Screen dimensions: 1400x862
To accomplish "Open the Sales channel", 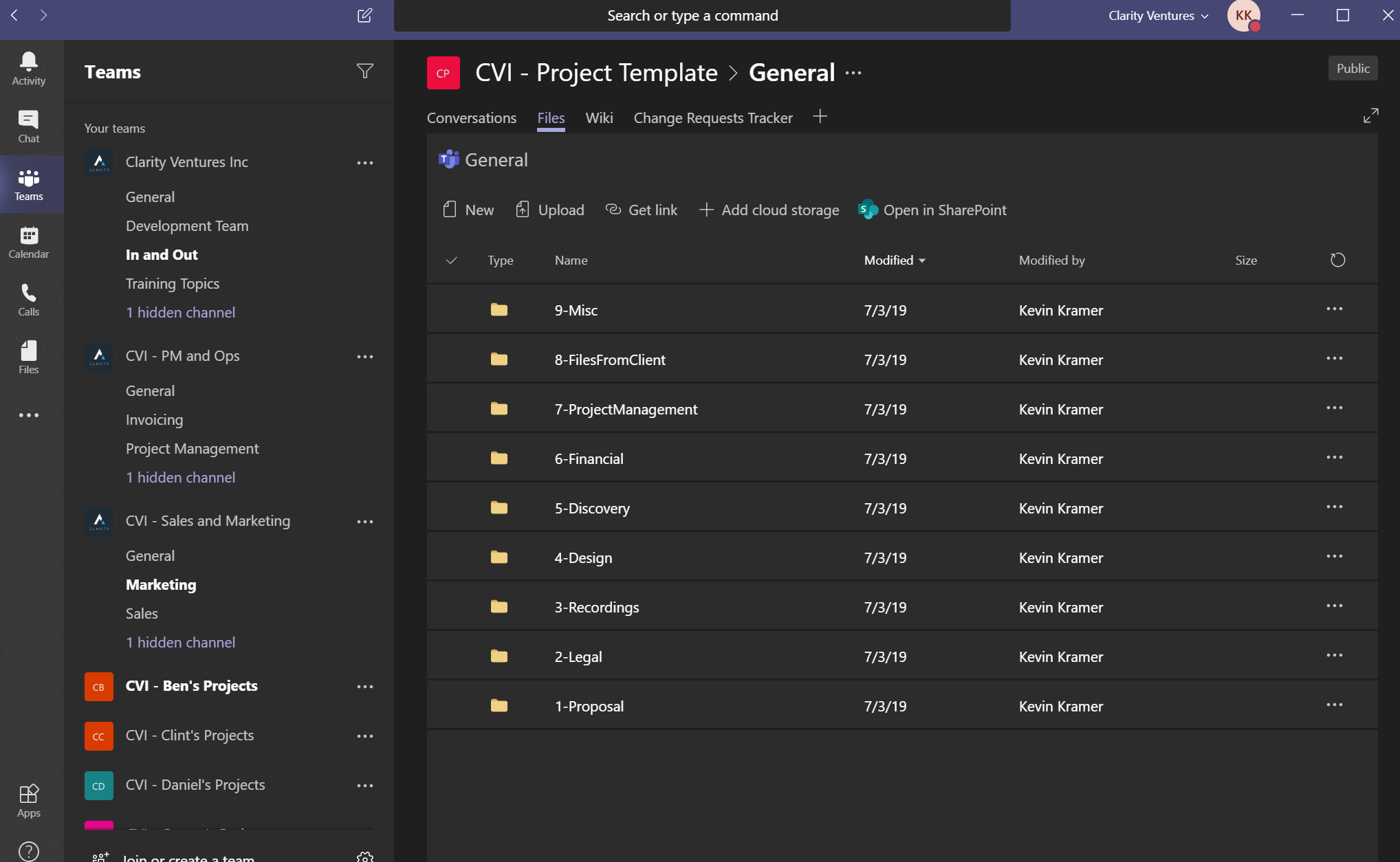I will pyautogui.click(x=142, y=613).
